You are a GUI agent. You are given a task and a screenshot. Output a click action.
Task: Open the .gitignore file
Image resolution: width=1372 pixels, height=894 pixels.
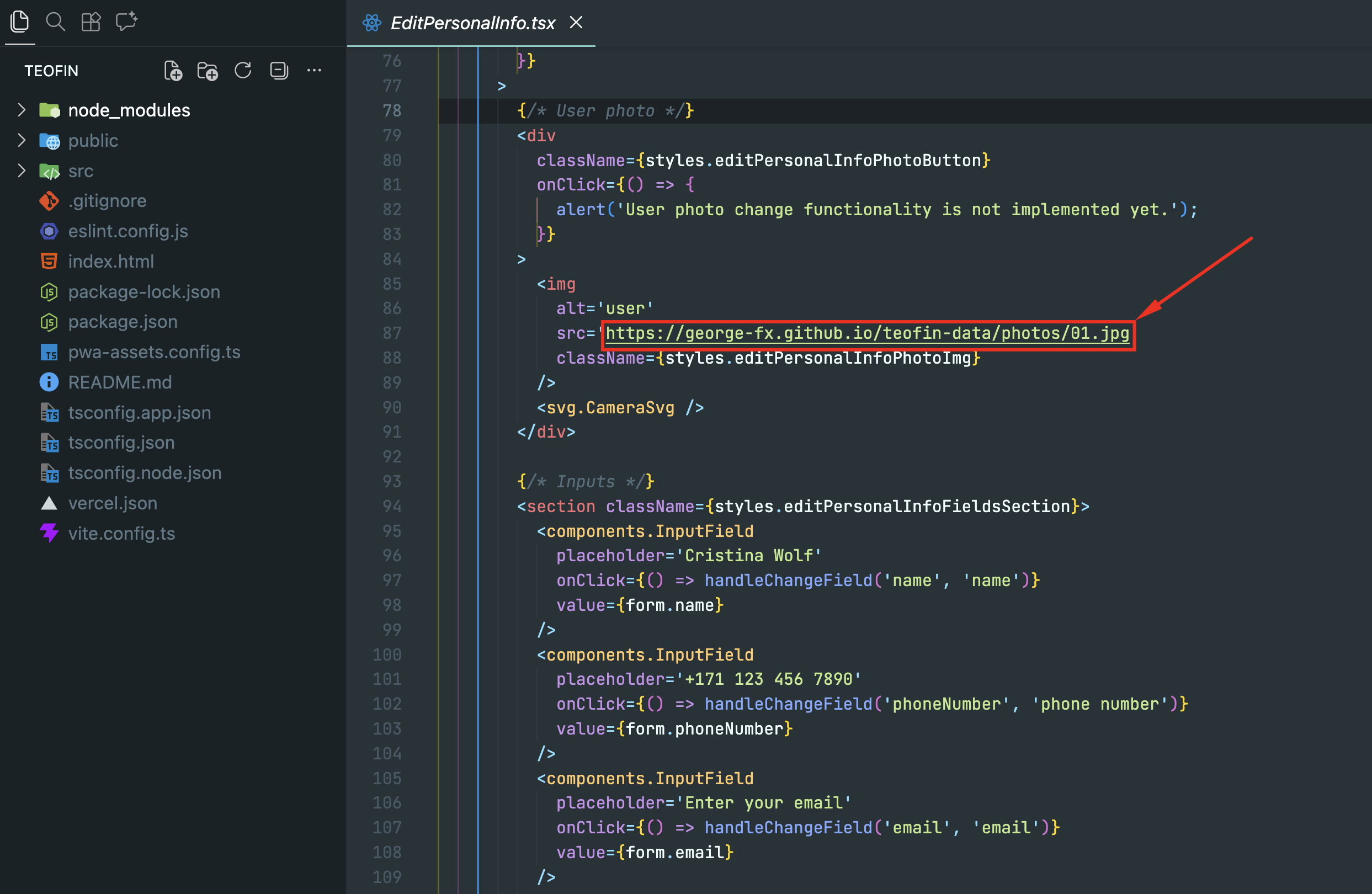107,200
